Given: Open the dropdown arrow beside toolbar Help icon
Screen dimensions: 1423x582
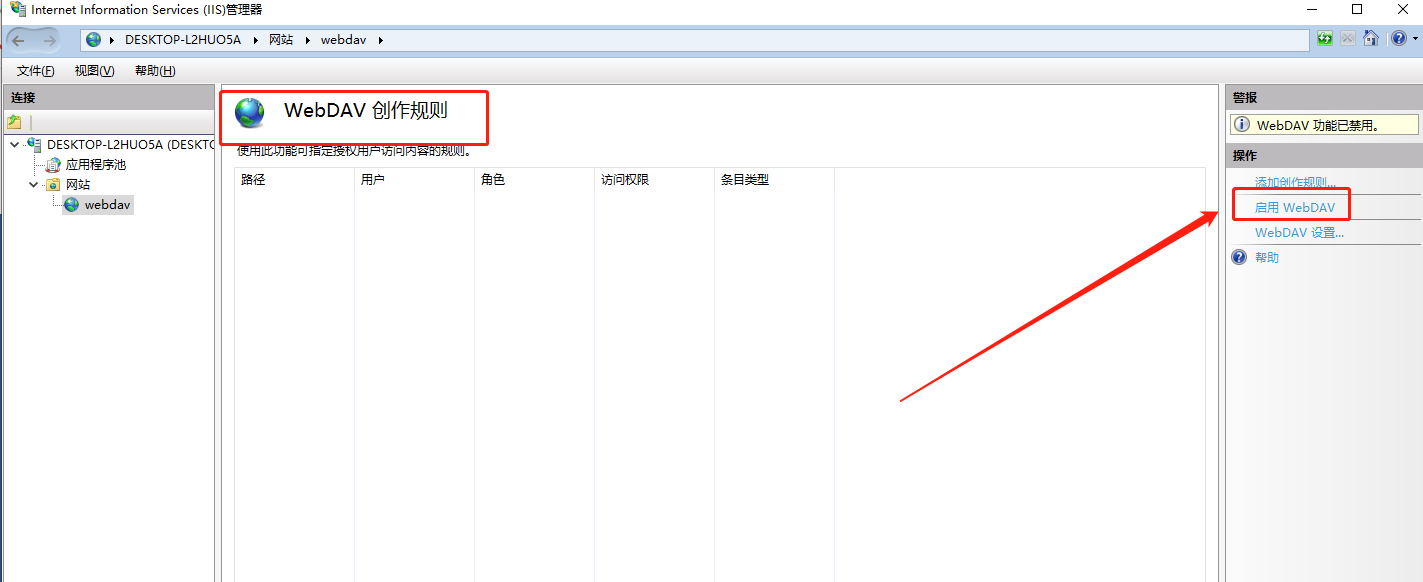Looking at the screenshot, I should point(1414,40).
